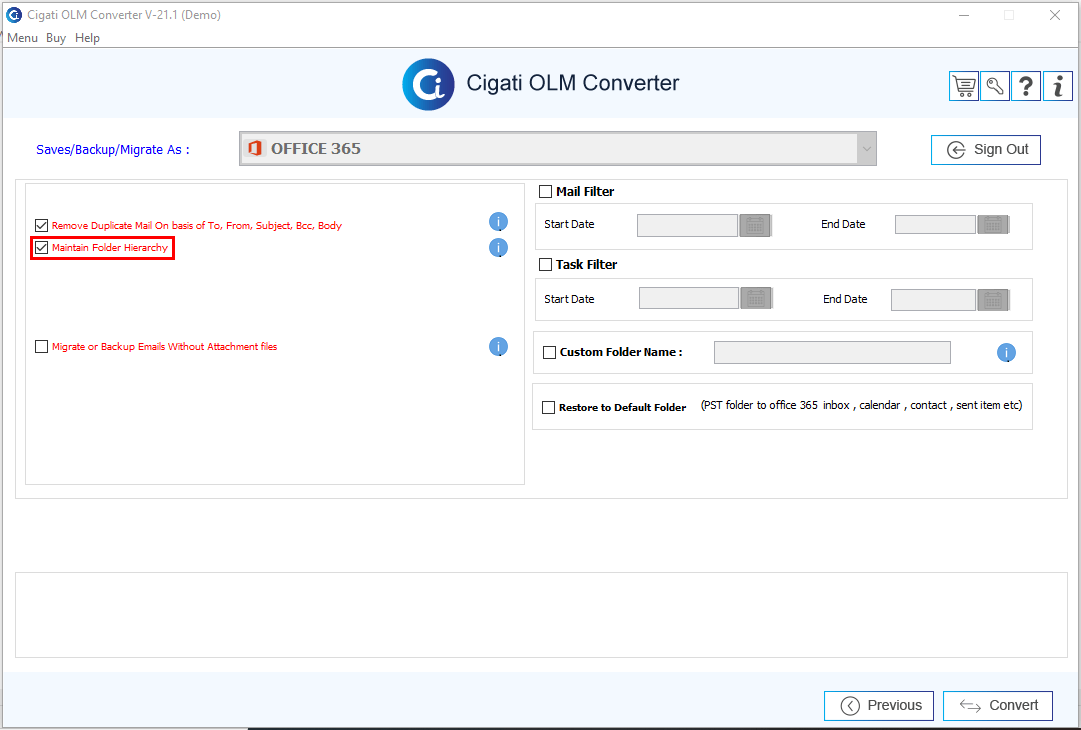Start conversion with Convert button

pyautogui.click(x=998, y=705)
